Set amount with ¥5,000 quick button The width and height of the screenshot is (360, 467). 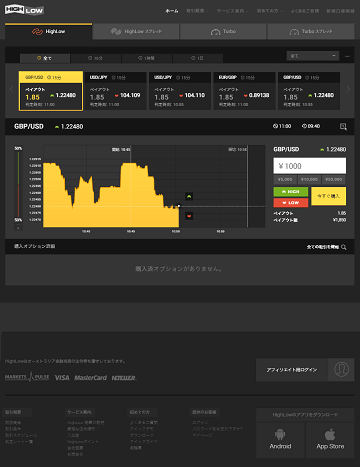[x=285, y=180]
